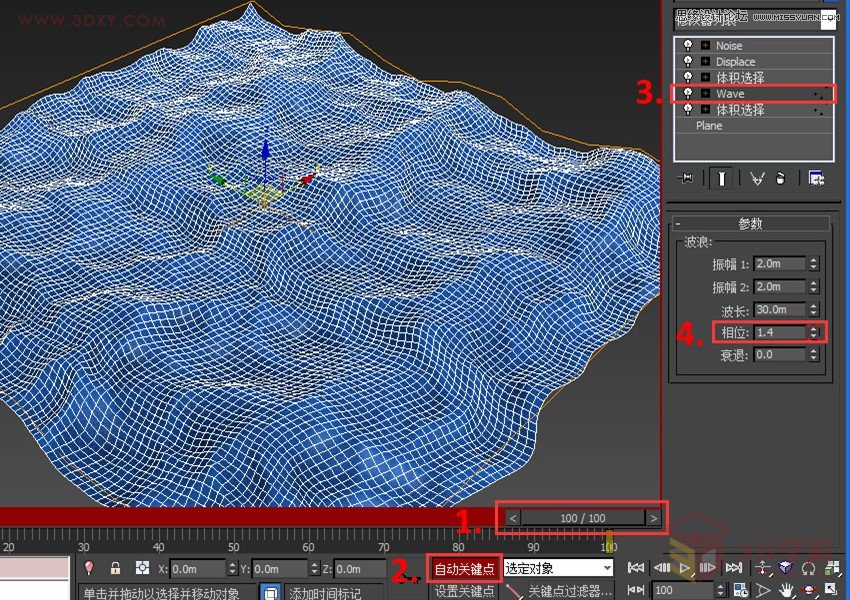This screenshot has width=850, height=600.
Task: Turn off the Noise modifier light bulb
Action: click(x=688, y=46)
